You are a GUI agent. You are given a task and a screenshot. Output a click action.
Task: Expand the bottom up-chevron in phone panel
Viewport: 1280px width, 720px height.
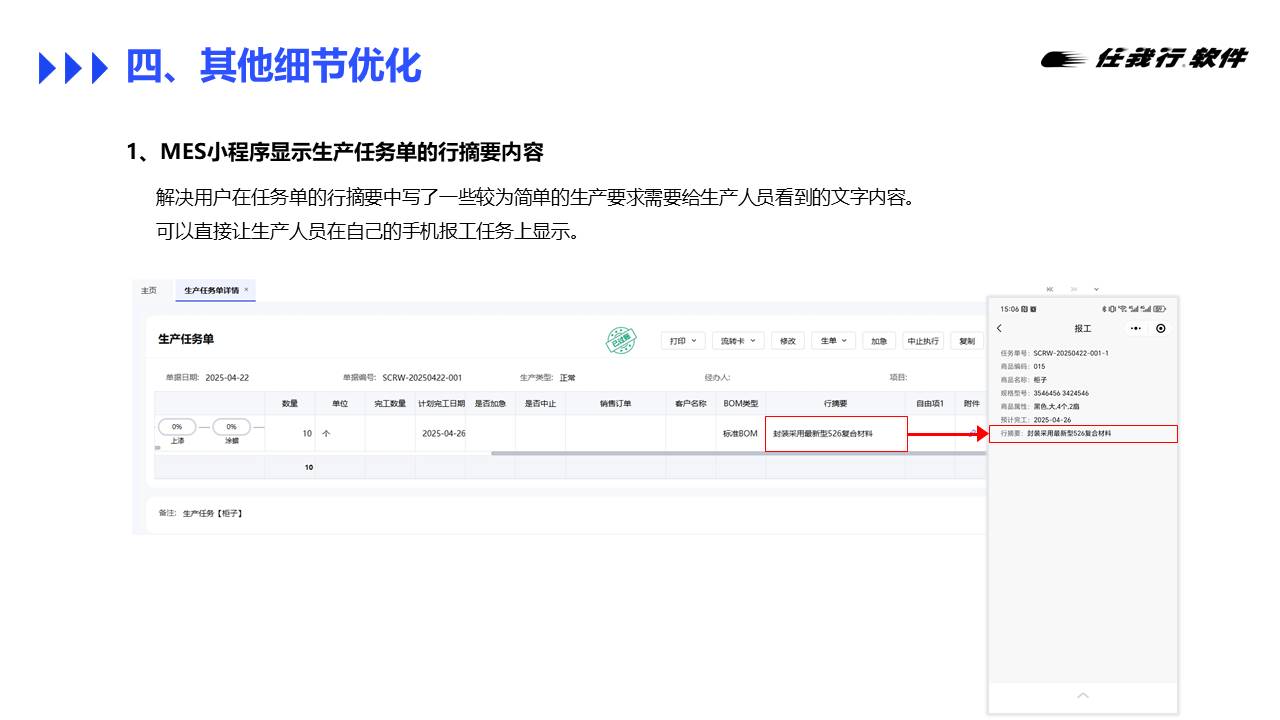1082,695
